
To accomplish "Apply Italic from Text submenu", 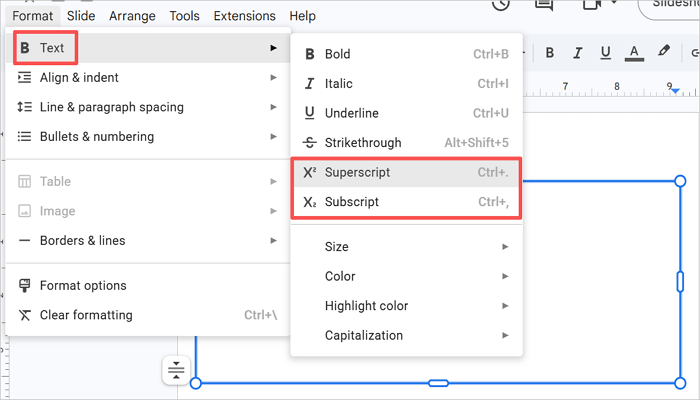I will (406, 83).
